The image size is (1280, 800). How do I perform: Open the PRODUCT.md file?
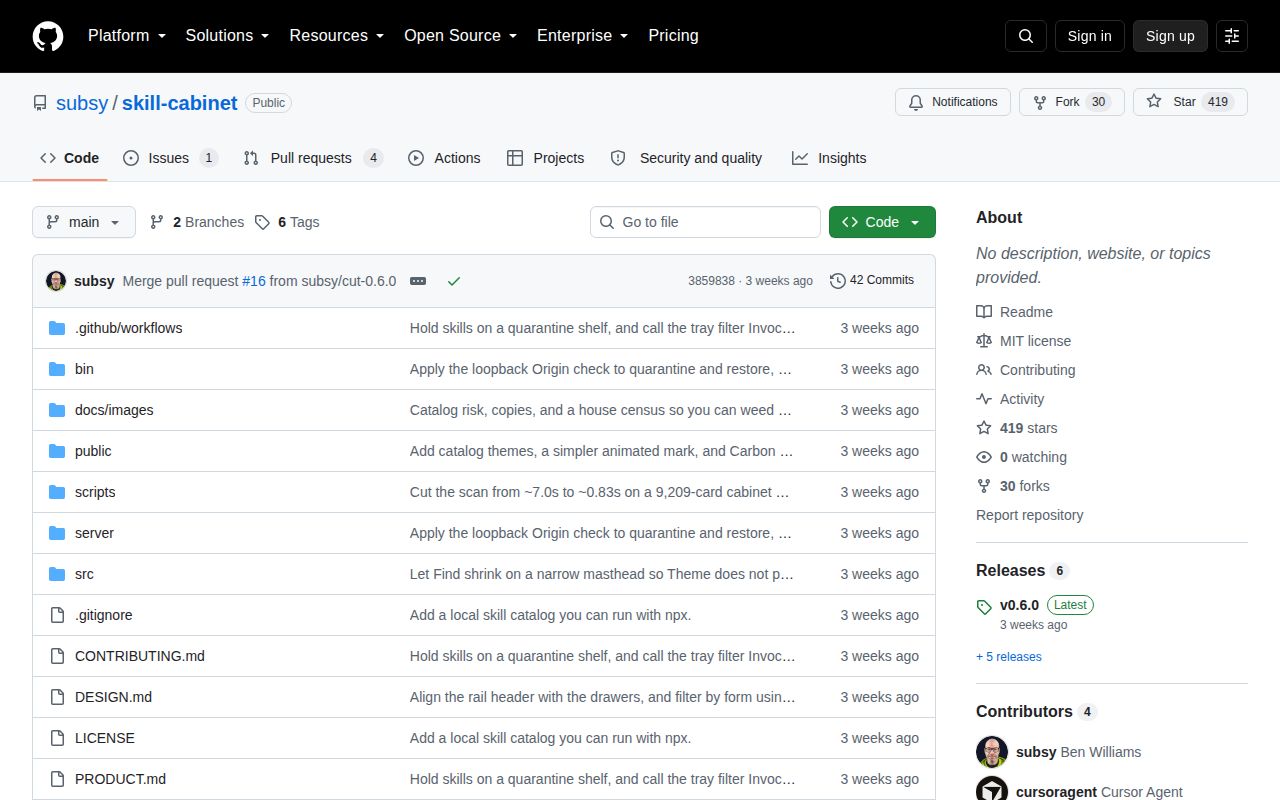point(120,779)
